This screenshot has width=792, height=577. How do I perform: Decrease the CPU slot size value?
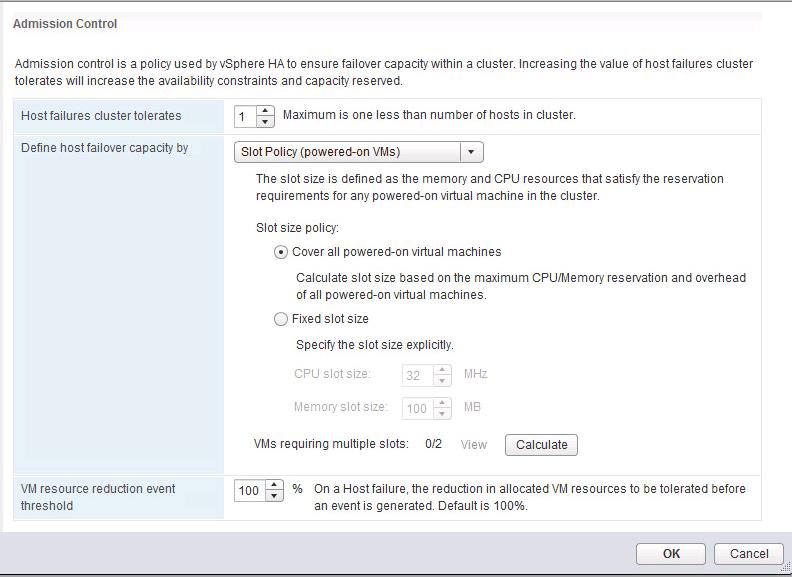coord(442,381)
